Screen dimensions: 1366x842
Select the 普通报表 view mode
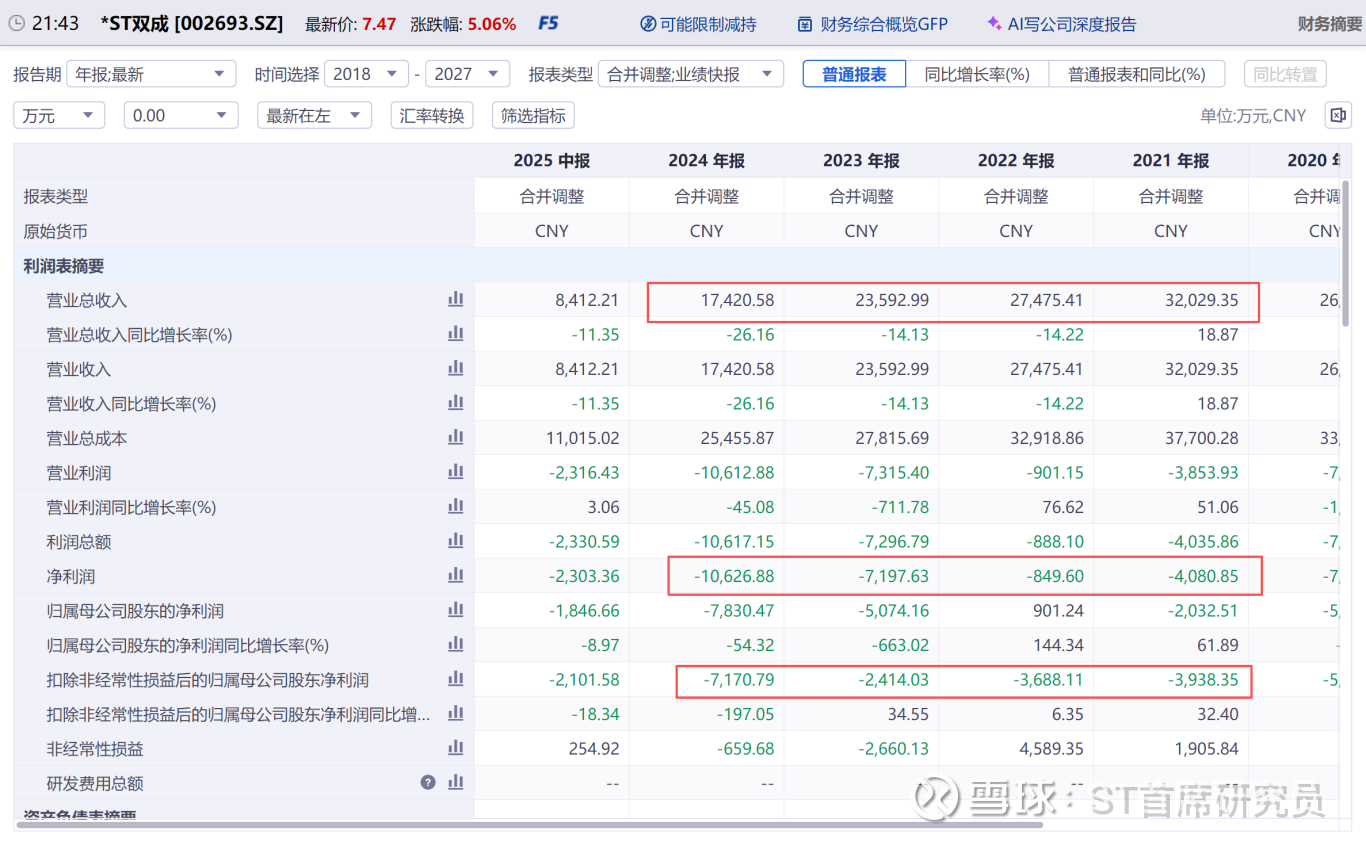[854, 74]
